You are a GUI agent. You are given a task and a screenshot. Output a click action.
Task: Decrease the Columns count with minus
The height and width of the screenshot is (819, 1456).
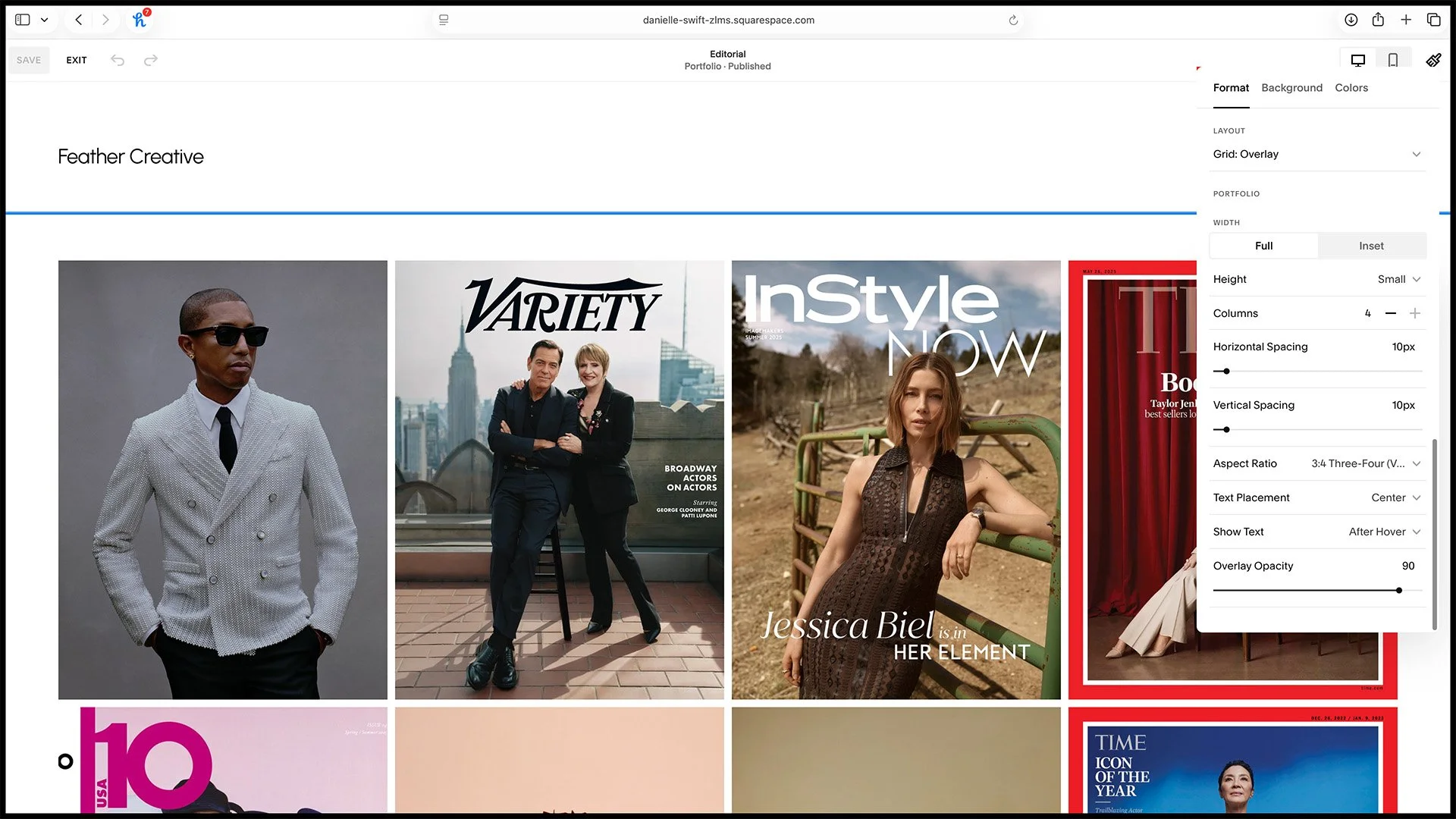[x=1391, y=313]
